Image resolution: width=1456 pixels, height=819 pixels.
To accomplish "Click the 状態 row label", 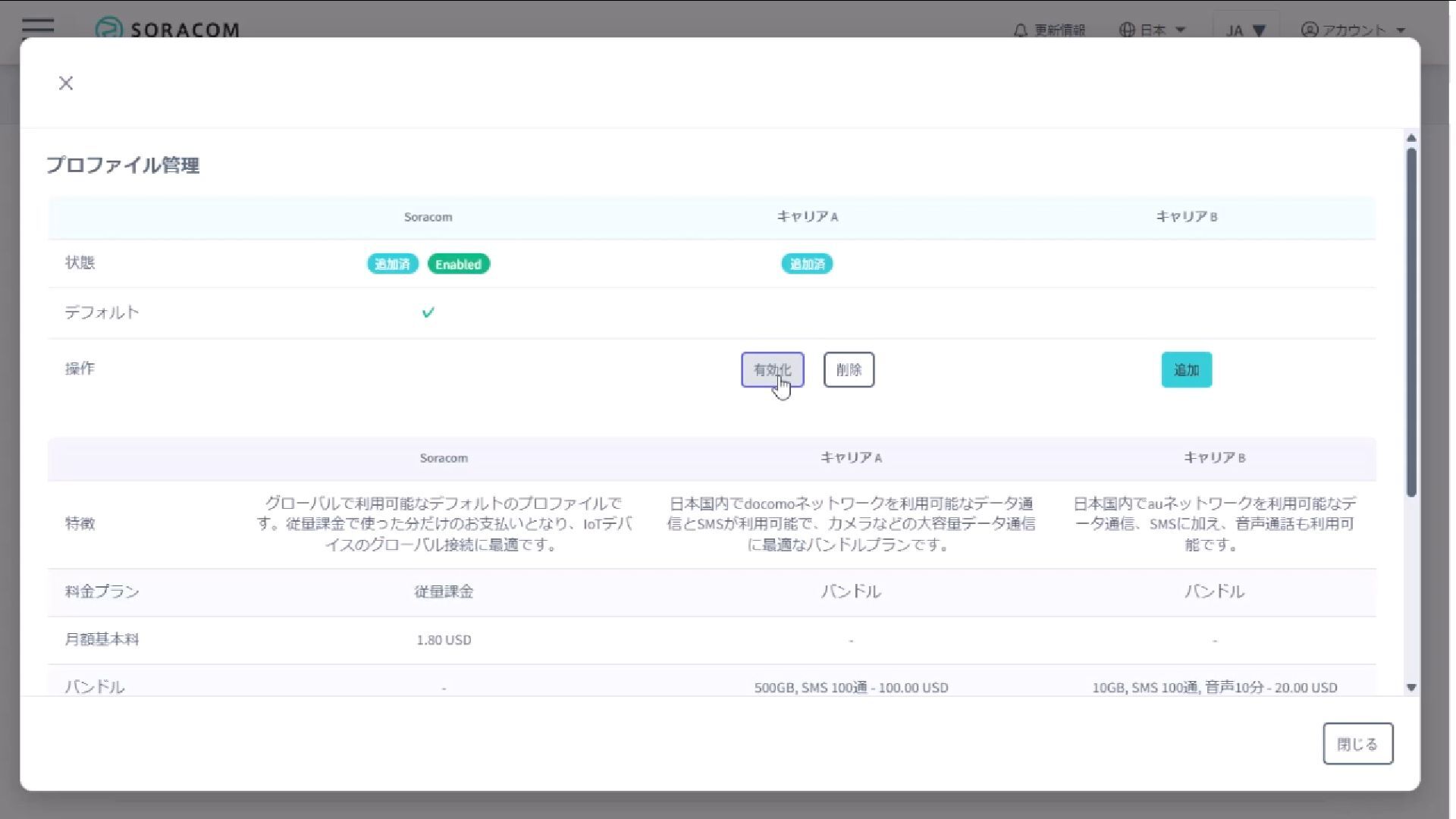I will (x=80, y=263).
